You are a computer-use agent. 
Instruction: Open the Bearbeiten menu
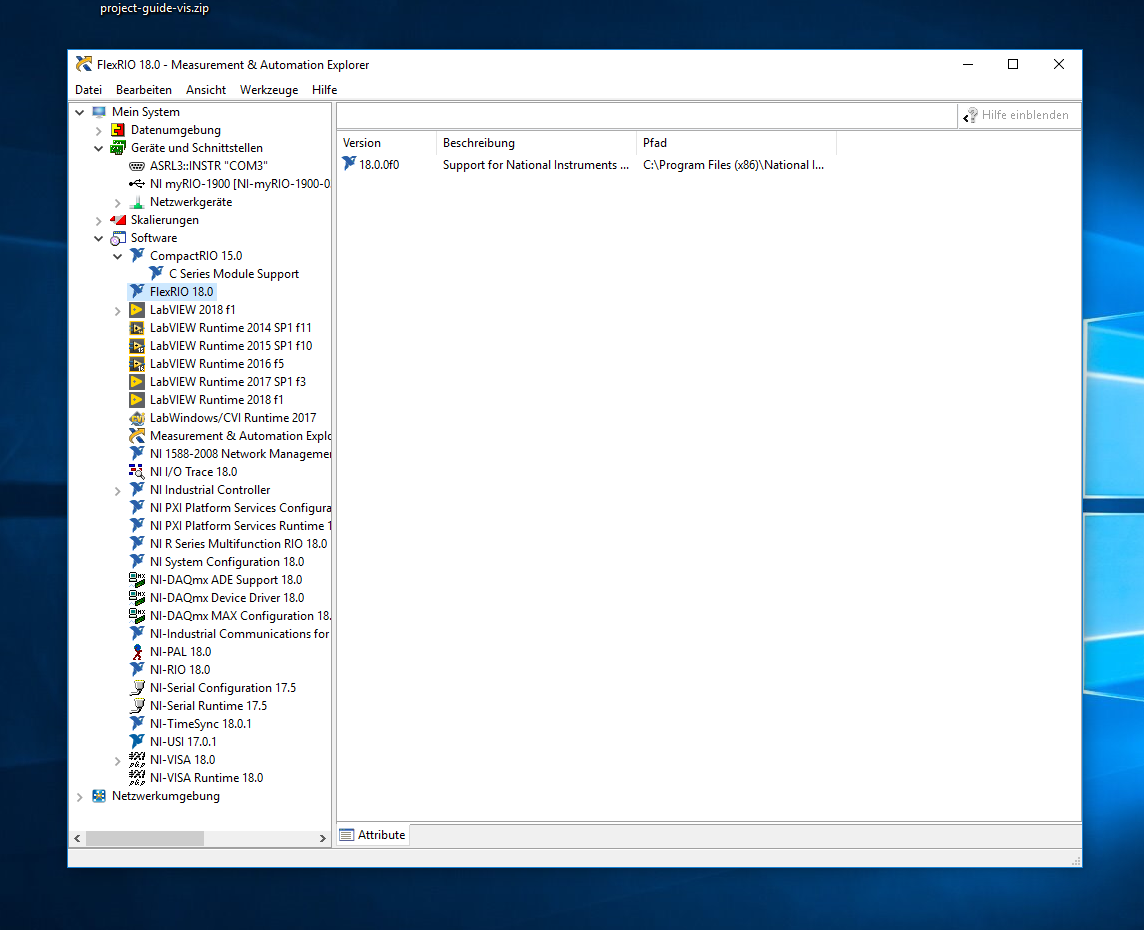tap(144, 90)
